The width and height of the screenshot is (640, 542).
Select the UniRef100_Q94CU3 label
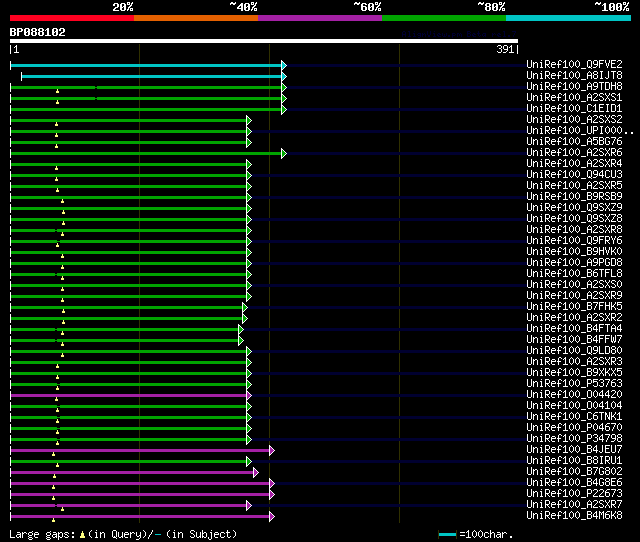pos(574,175)
